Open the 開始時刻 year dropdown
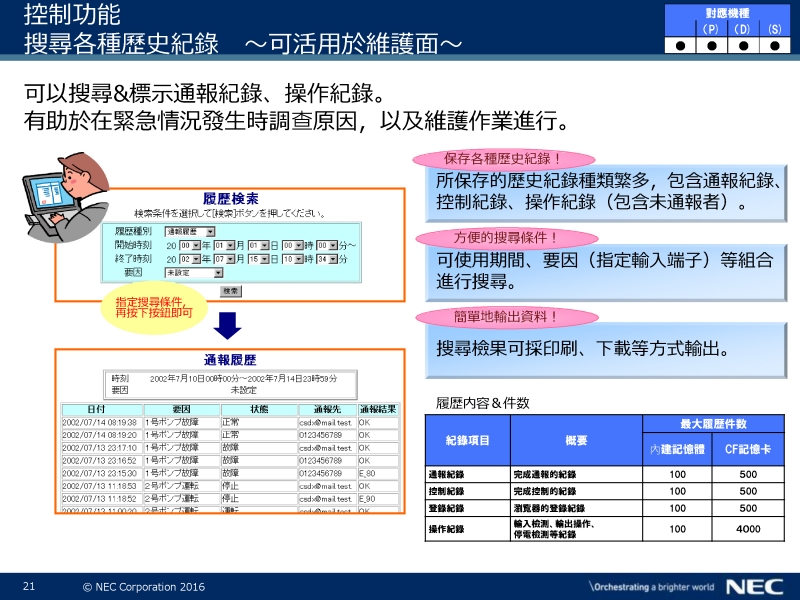 click(x=190, y=245)
